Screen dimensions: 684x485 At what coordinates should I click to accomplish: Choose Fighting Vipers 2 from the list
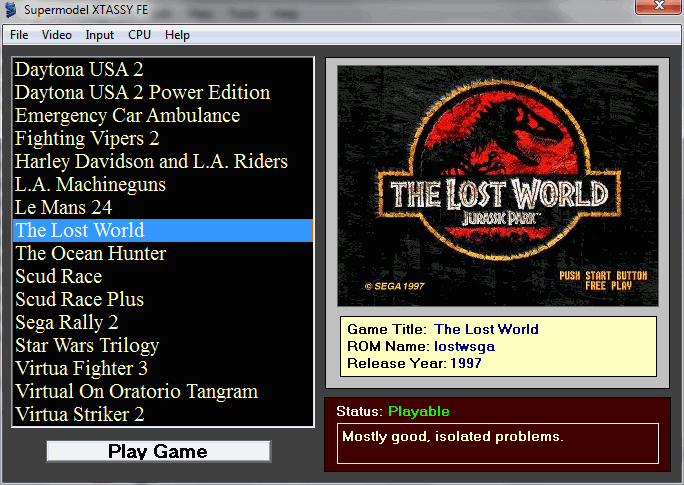tap(163, 138)
